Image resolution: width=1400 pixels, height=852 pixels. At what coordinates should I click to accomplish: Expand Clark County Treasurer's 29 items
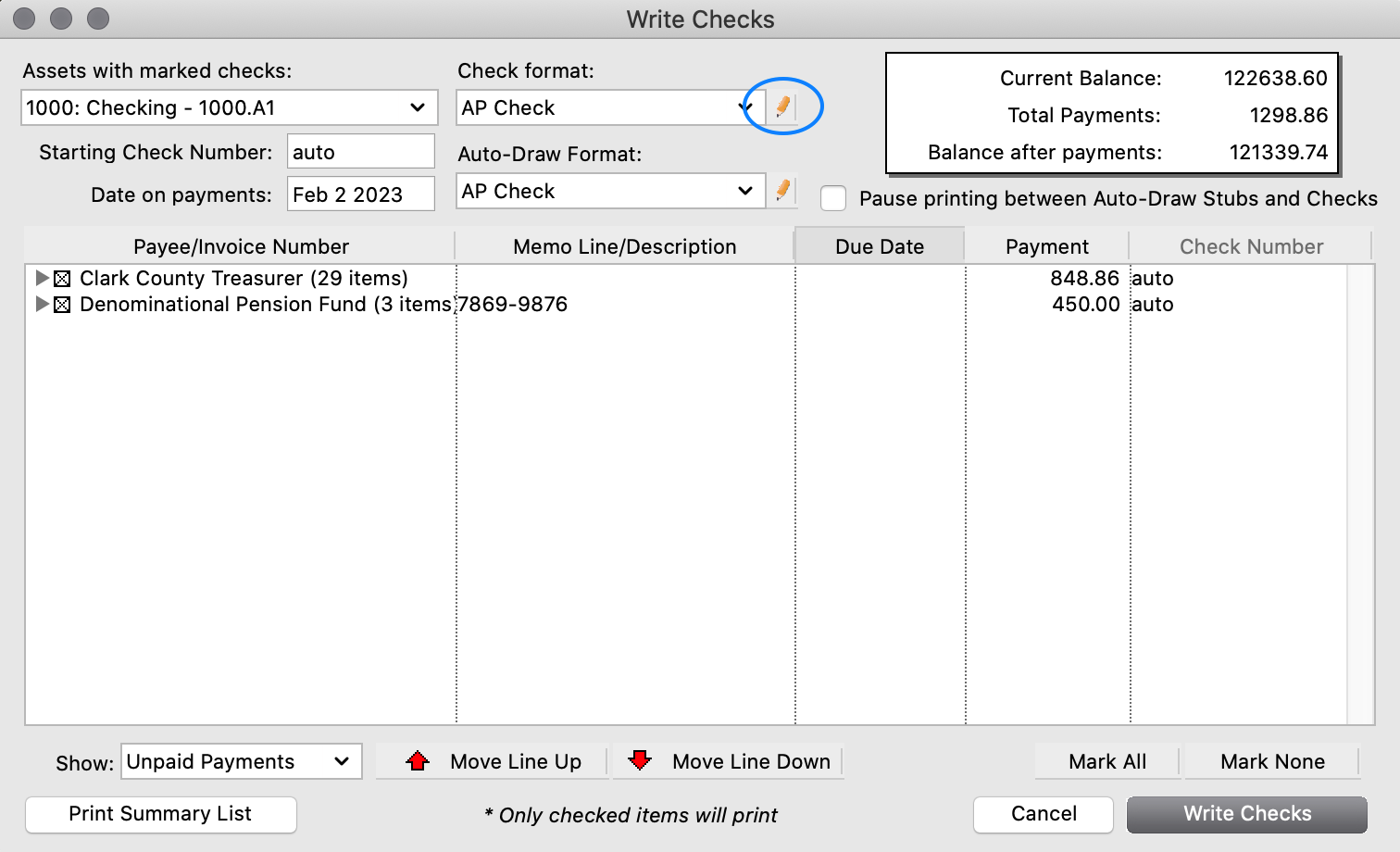tap(42, 278)
